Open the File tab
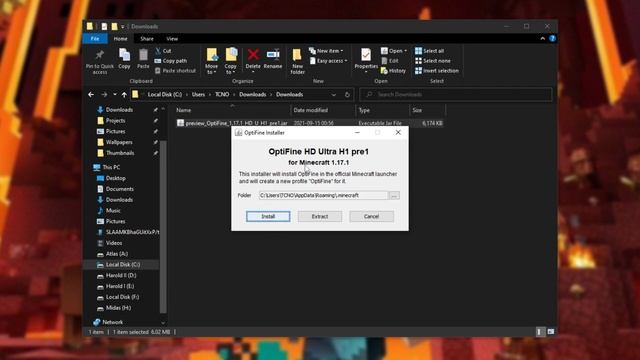The image size is (640, 360). point(95,39)
